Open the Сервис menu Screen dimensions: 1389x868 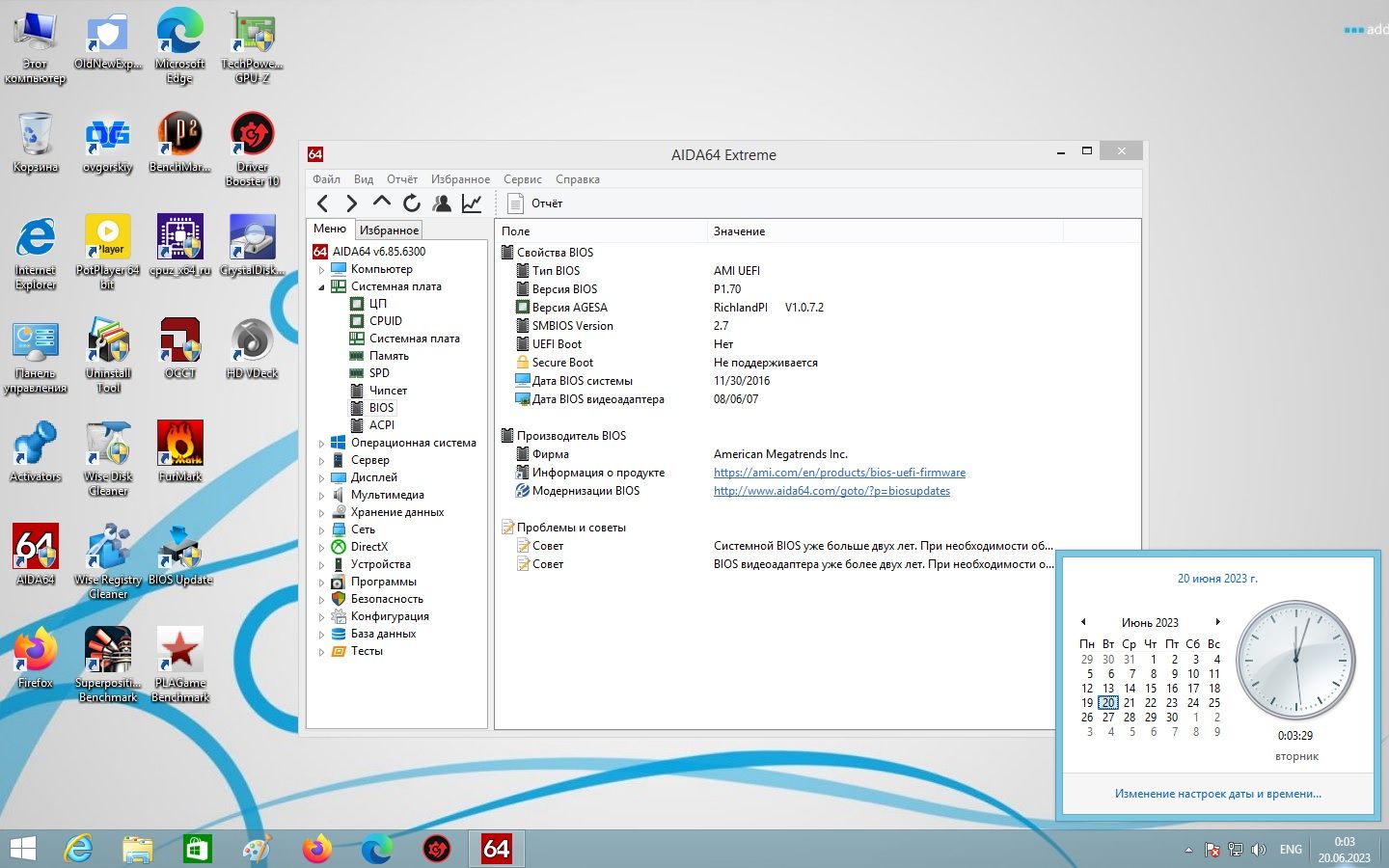pyautogui.click(x=522, y=179)
